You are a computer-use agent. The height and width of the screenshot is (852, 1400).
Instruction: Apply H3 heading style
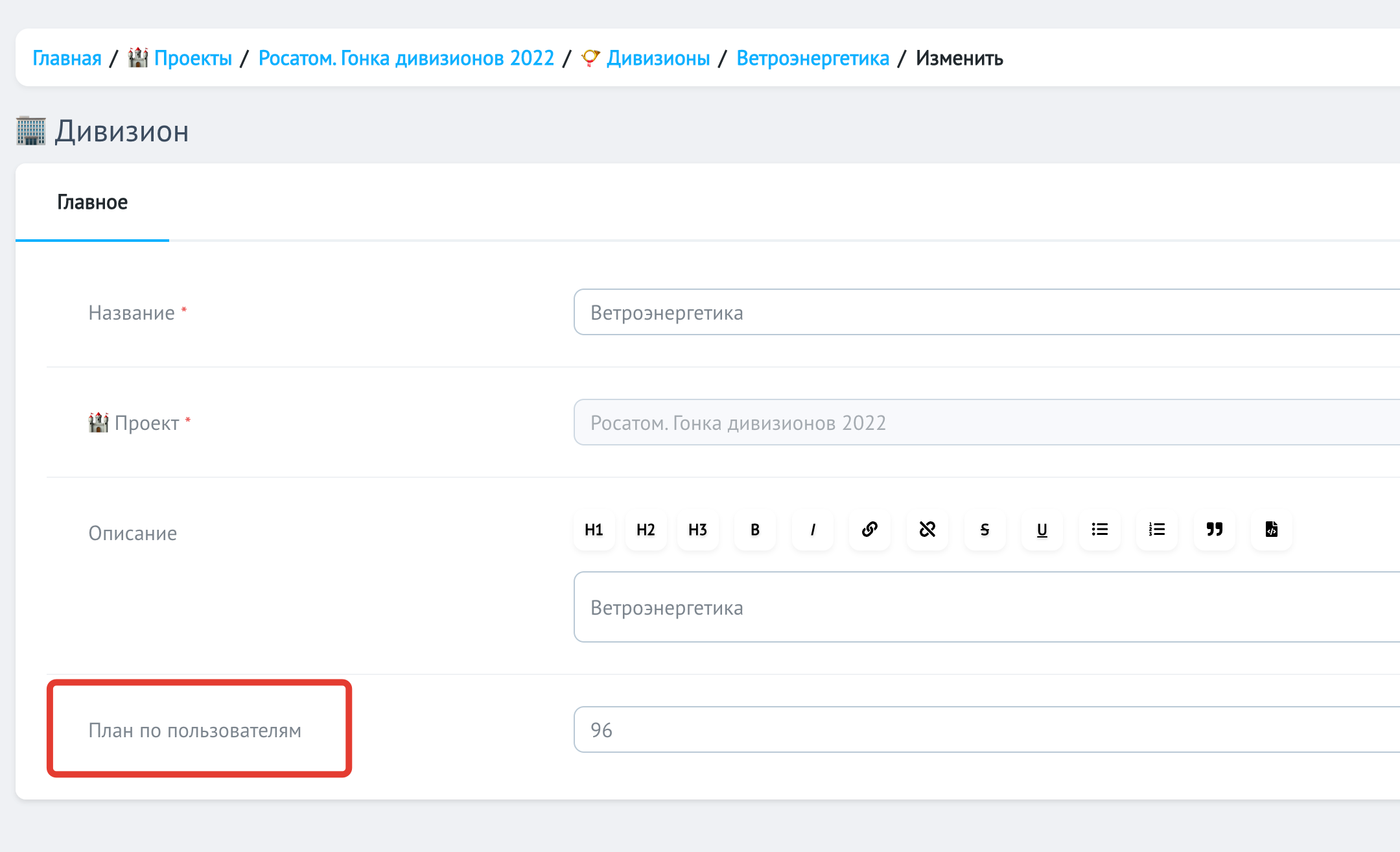(697, 530)
